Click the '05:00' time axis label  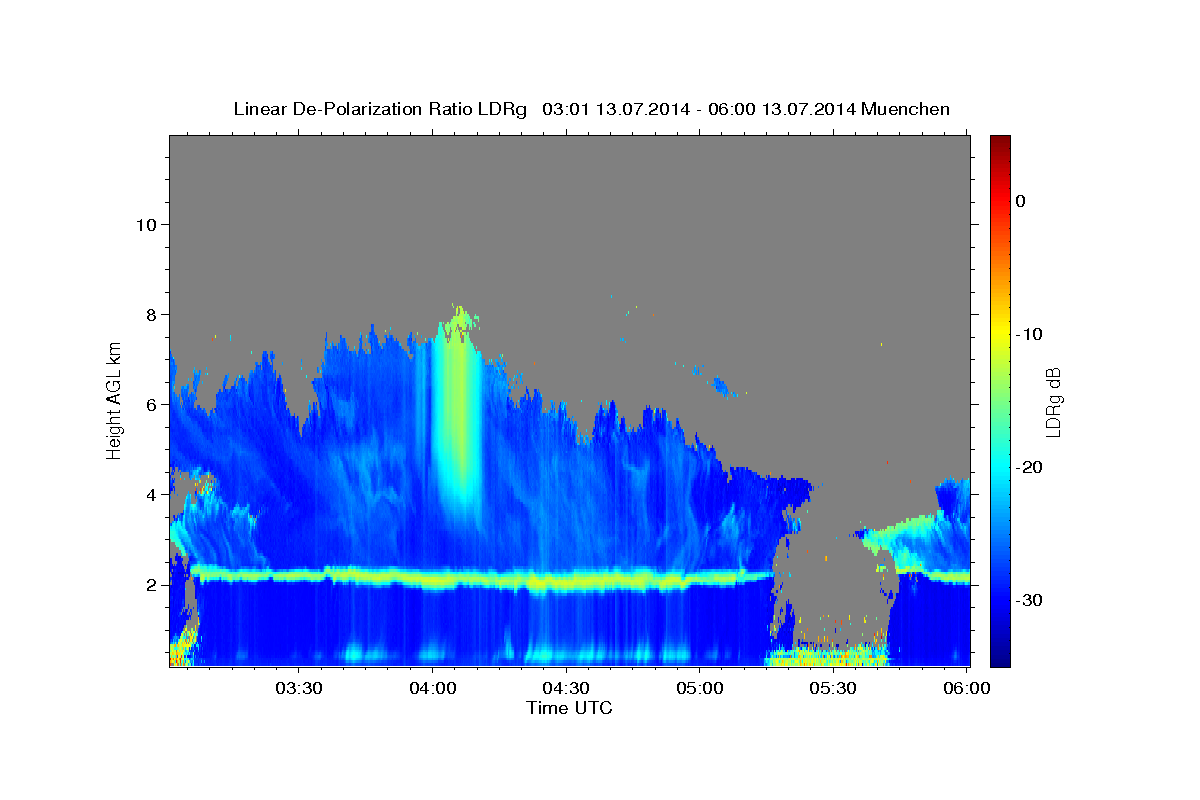700,688
